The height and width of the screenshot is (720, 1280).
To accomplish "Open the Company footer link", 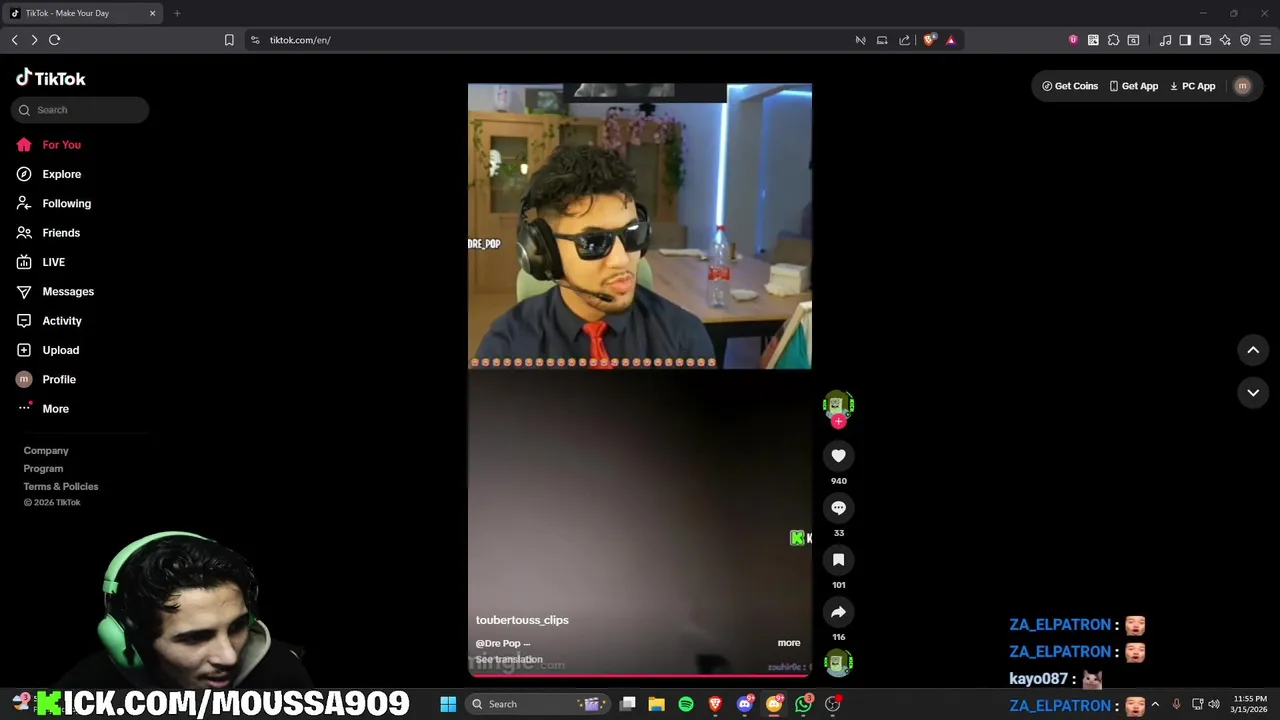I will [x=46, y=451].
